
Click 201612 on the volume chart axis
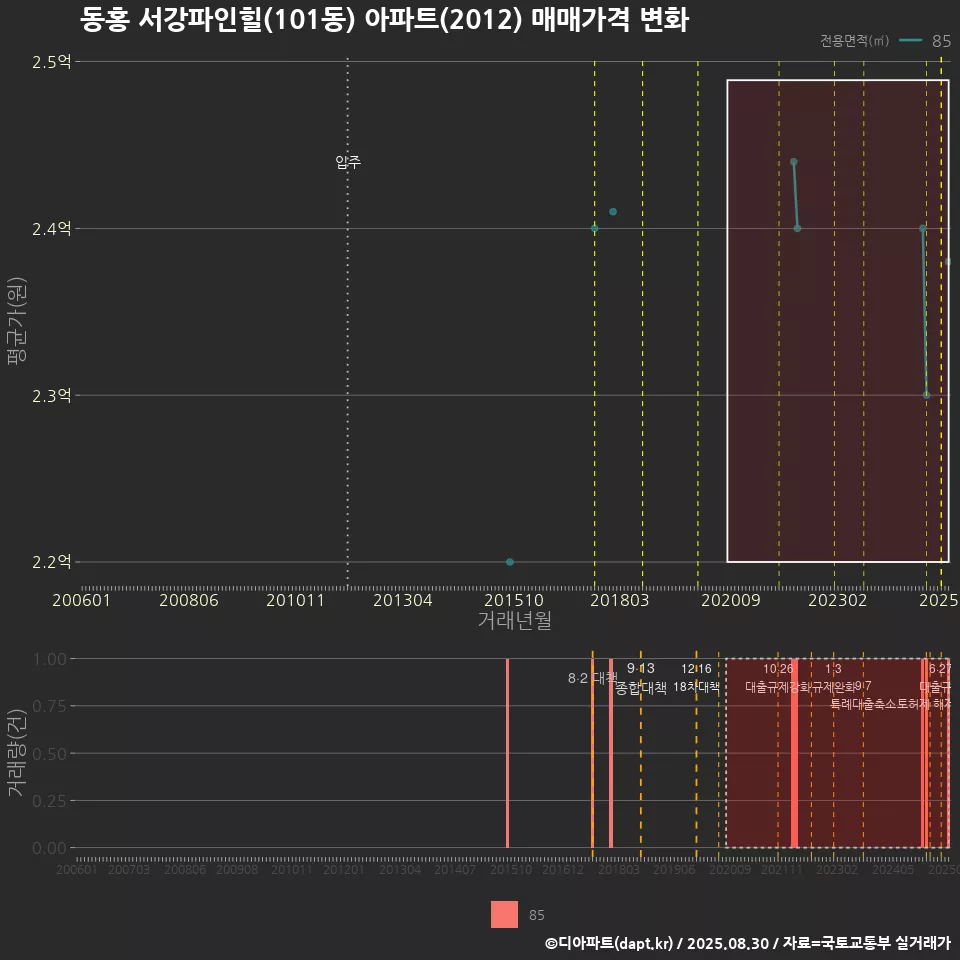[x=563, y=869]
